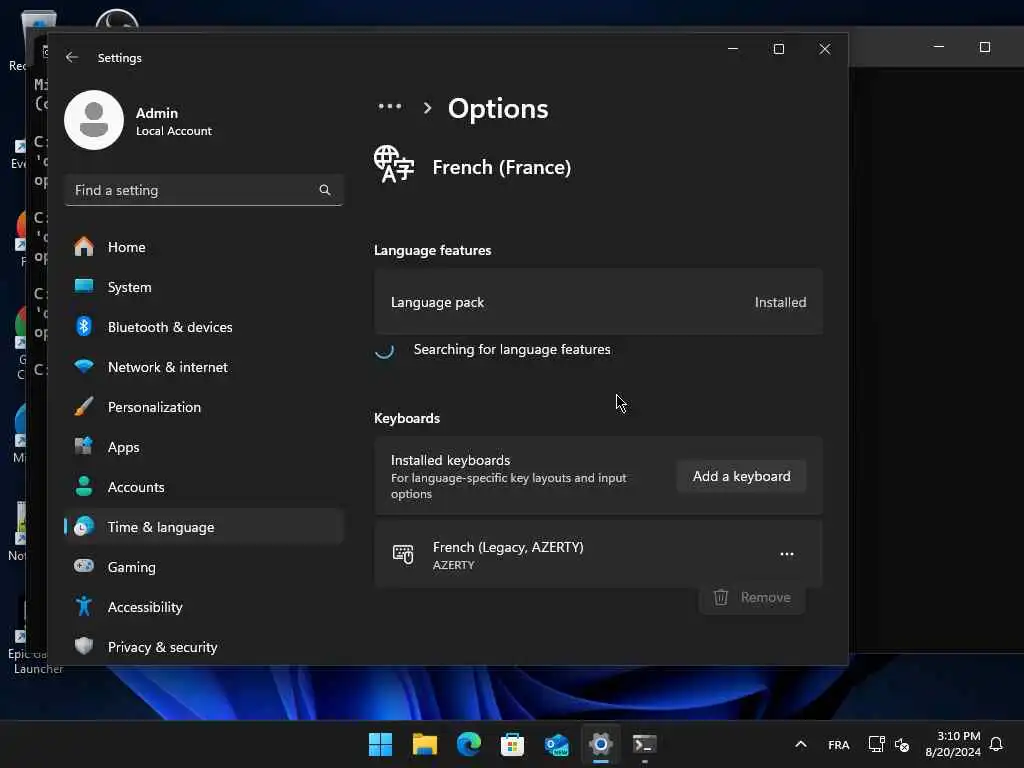Expand the breadcrumb ellipsis
Viewport: 1024px width, 768px height.
[x=390, y=106]
